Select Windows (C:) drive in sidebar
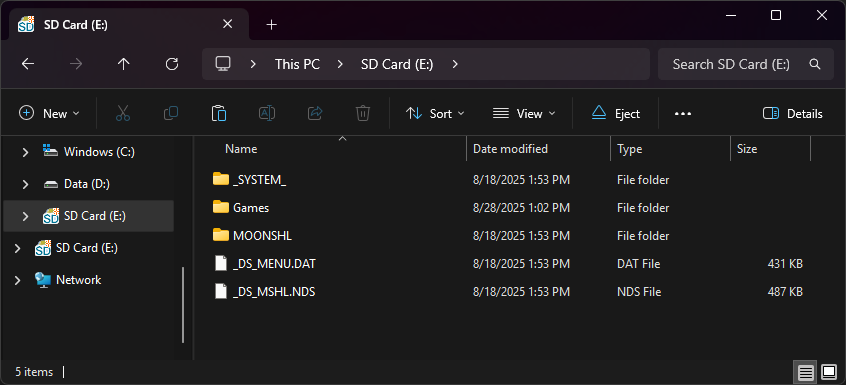Image resolution: width=846 pixels, height=385 pixels. (x=99, y=152)
